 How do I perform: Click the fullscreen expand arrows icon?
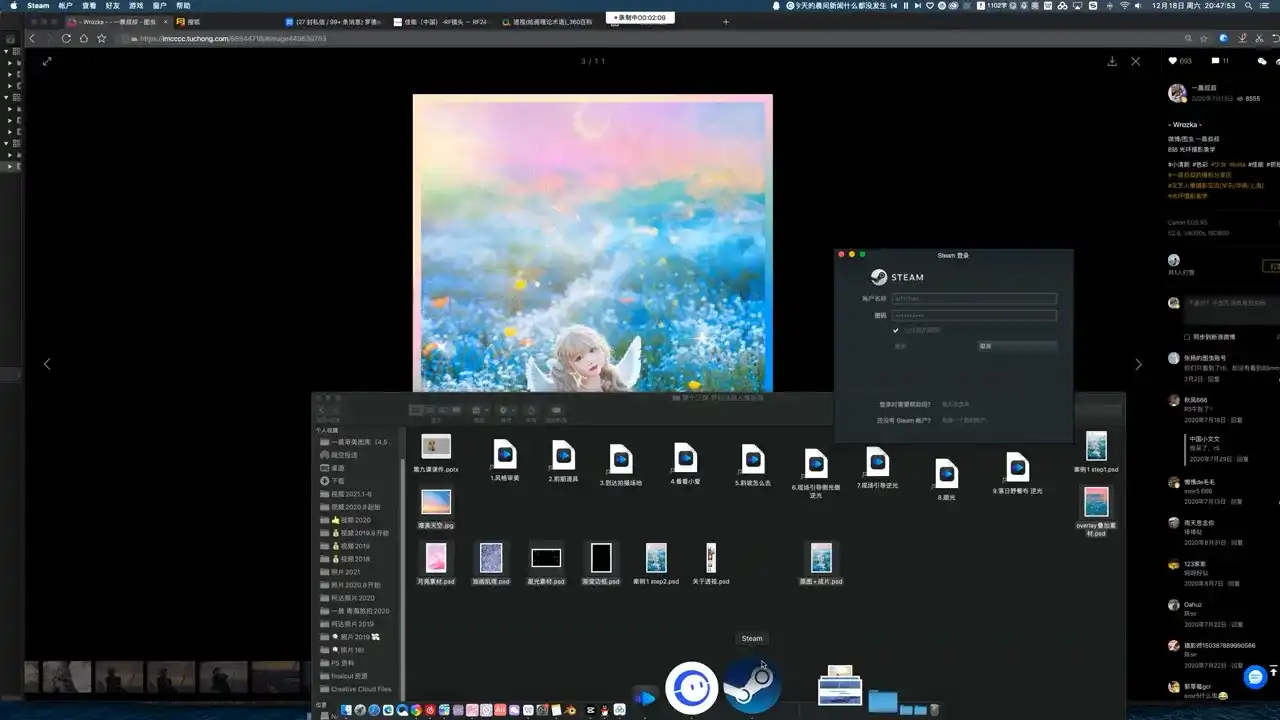point(47,61)
